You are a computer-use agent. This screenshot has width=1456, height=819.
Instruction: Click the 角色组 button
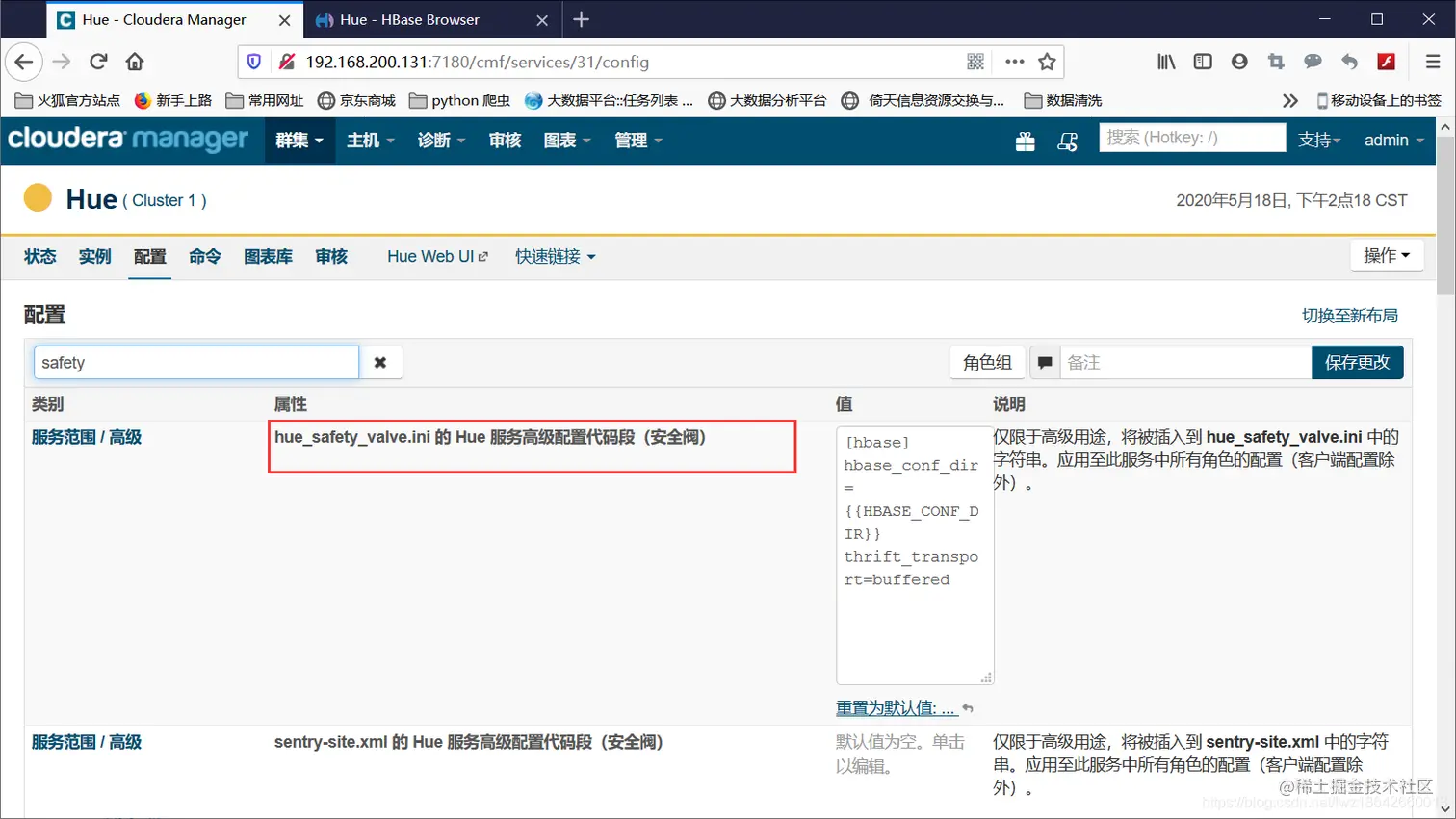point(987,363)
